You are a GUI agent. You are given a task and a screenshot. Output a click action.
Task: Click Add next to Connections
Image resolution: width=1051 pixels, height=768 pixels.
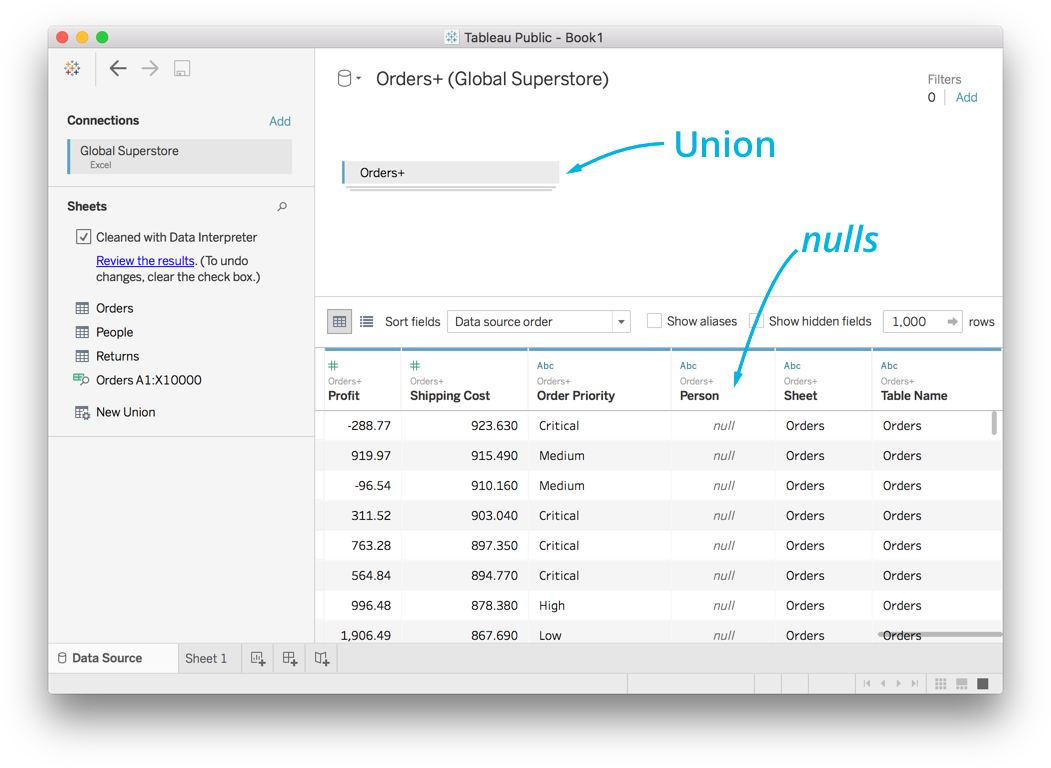pyautogui.click(x=280, y=121)
